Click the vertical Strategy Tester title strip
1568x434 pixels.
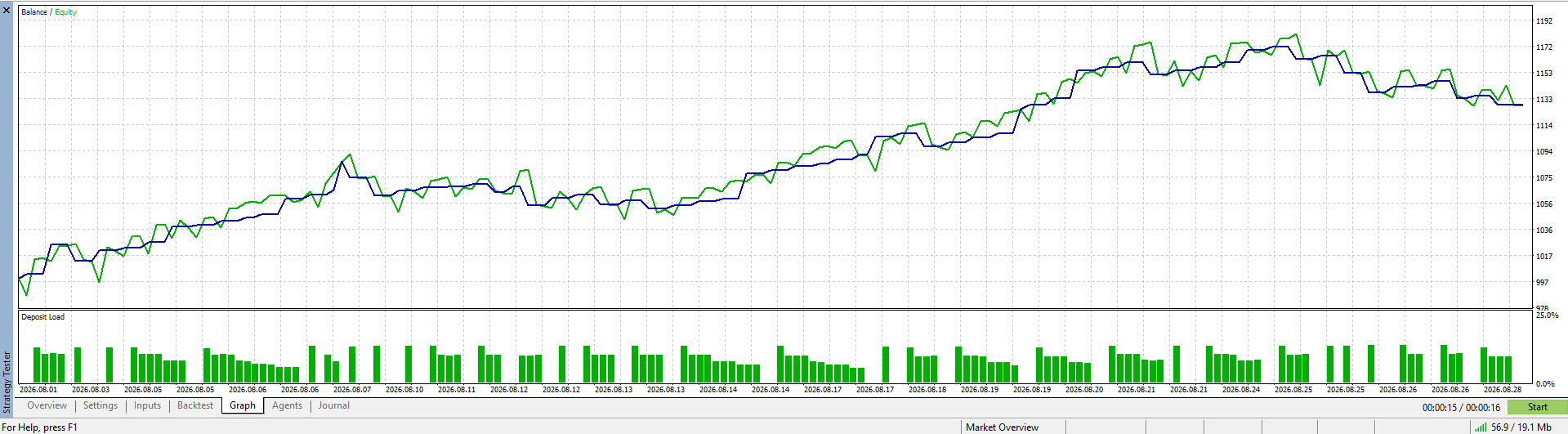[7, 381]
